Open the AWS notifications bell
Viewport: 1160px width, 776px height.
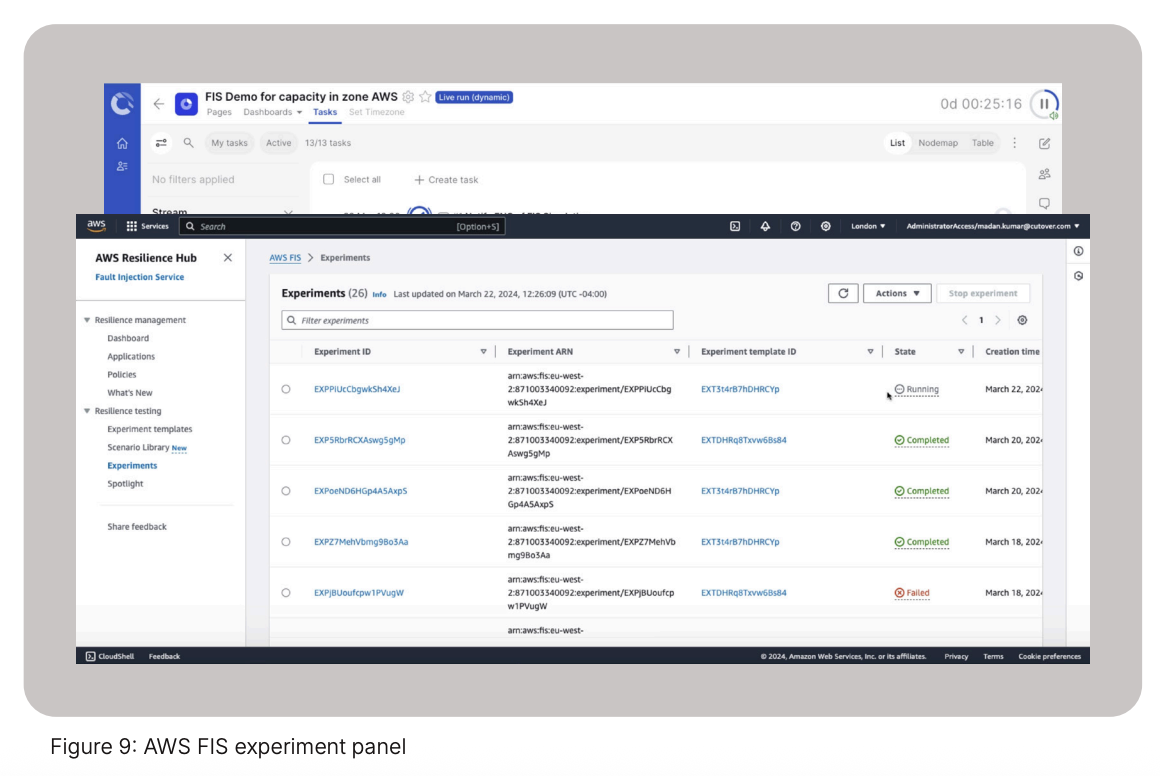pyautogui.click(x=765, y=226)
